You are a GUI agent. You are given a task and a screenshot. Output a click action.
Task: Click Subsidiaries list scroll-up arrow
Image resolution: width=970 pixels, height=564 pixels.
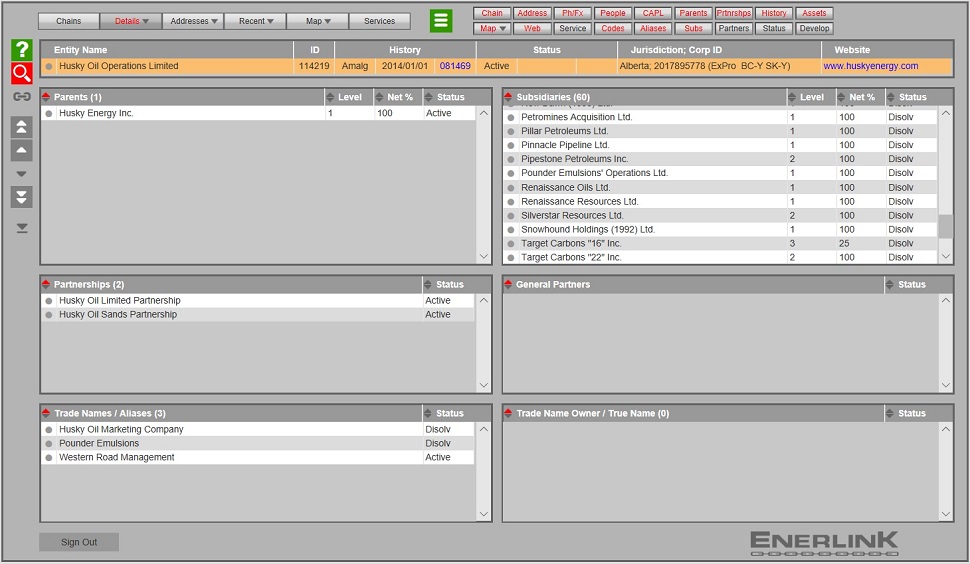tap(945, 113)
